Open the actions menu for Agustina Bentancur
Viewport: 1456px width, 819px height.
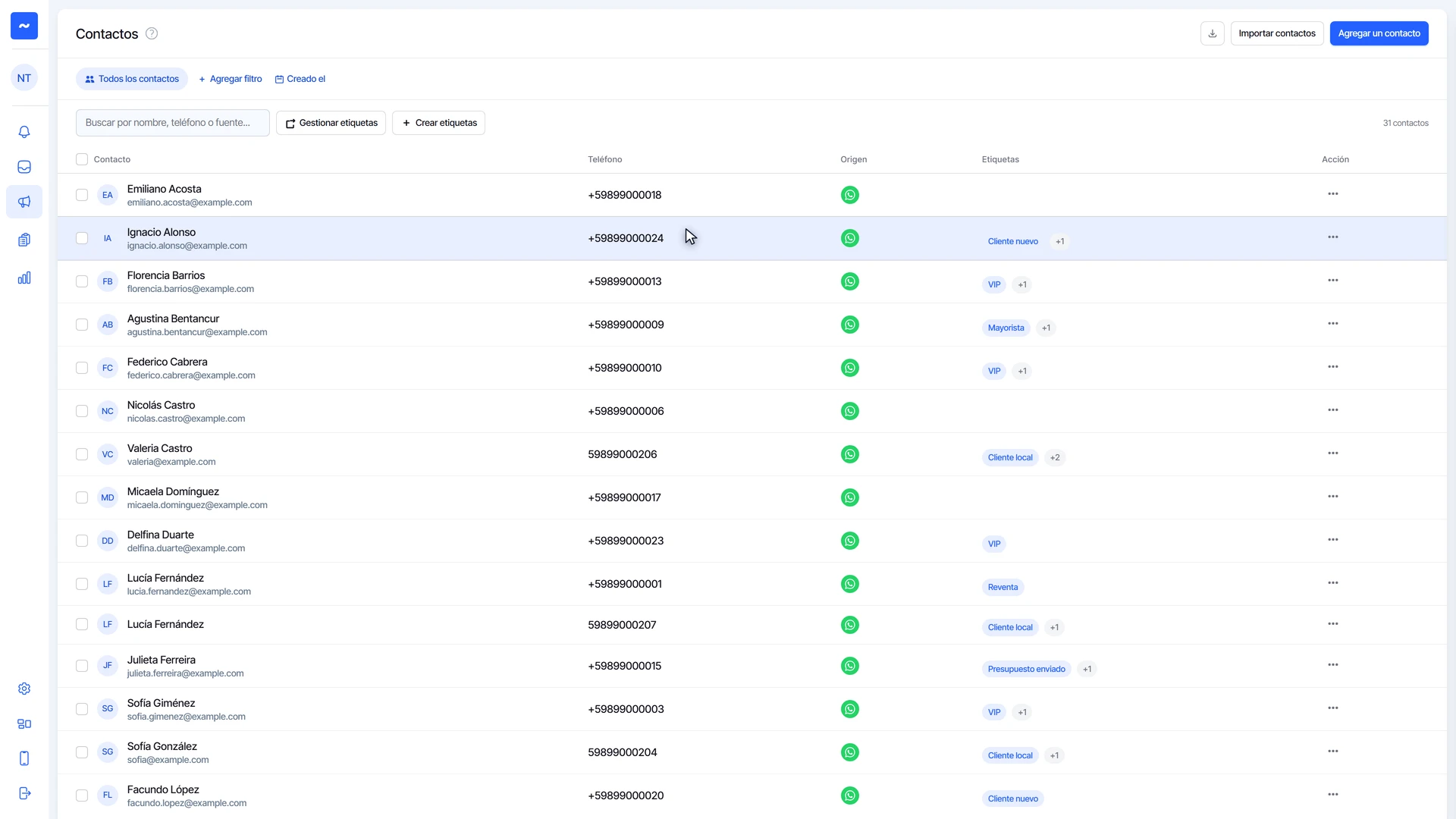[x=1333, y=324]
